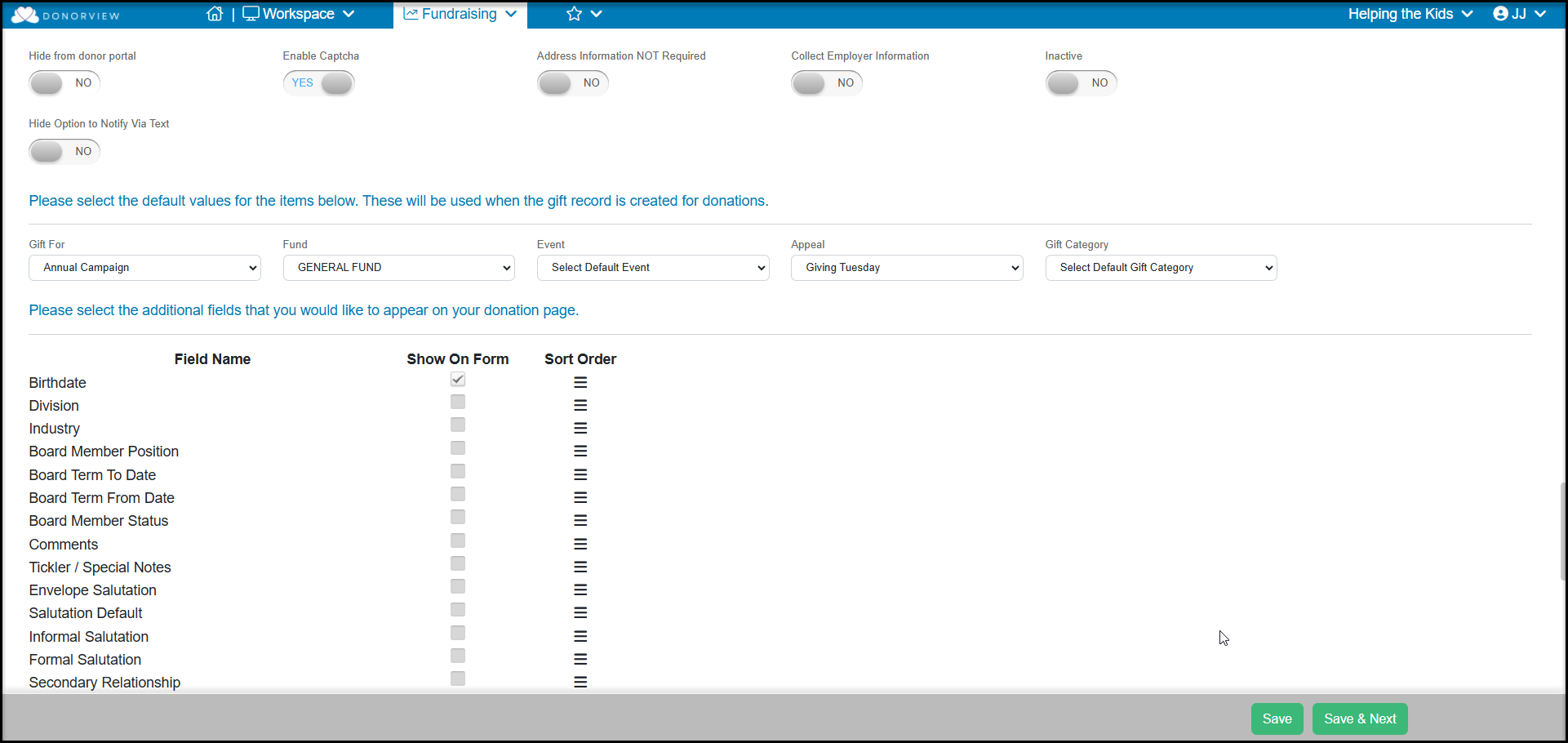
Task: Check Show On Form for Formal Salutation
Action: tap(458, 656)
